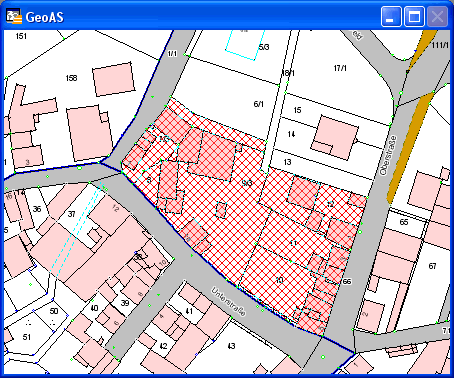
Task: Select parcel 158 on the map
Action: point(71,78)
